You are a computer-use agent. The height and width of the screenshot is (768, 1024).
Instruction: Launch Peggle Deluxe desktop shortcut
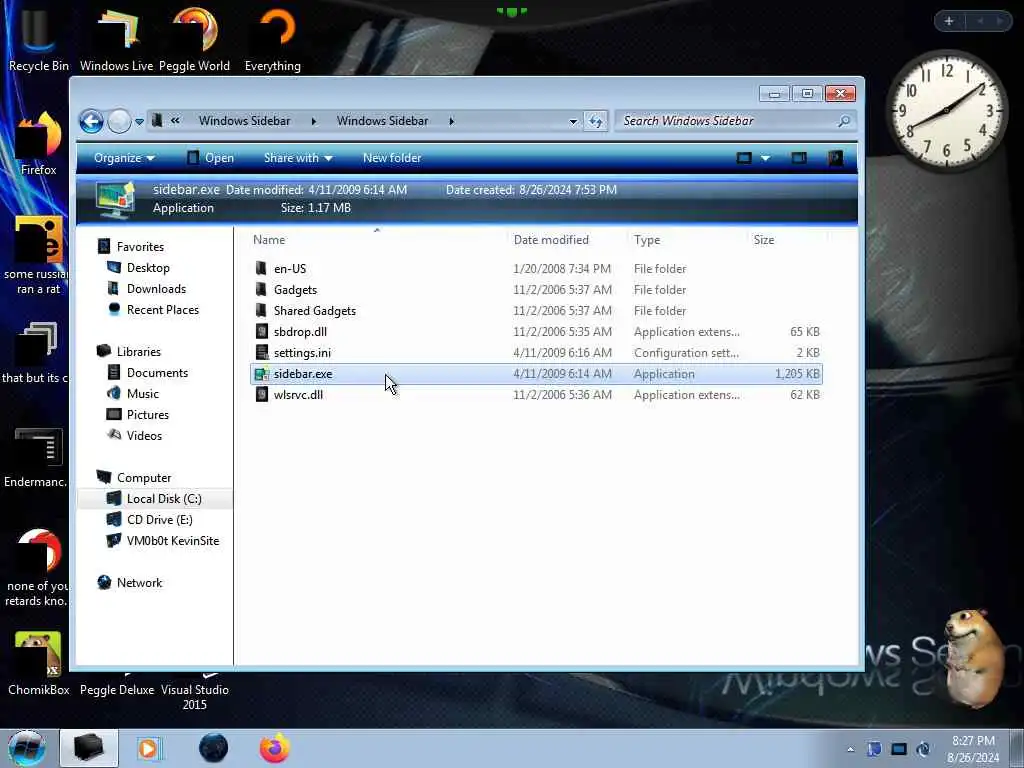(117, 690)
